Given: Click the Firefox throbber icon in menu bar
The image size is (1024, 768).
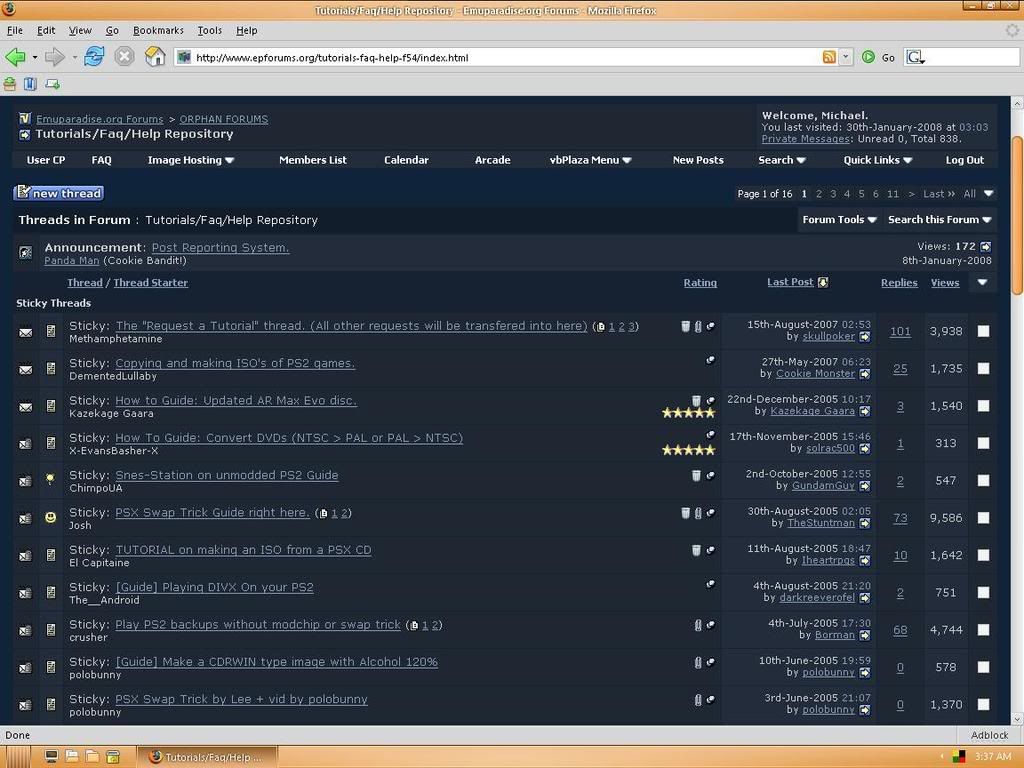Looking at the screenshot, I should tap(1012, 30).
